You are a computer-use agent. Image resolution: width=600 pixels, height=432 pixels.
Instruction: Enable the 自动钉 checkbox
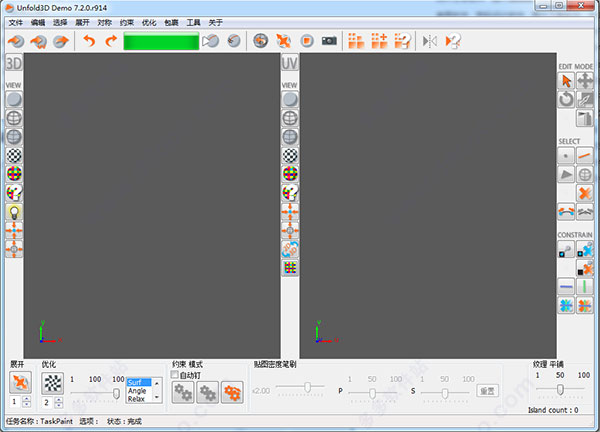pyautogui.click(x=174, y=375)
